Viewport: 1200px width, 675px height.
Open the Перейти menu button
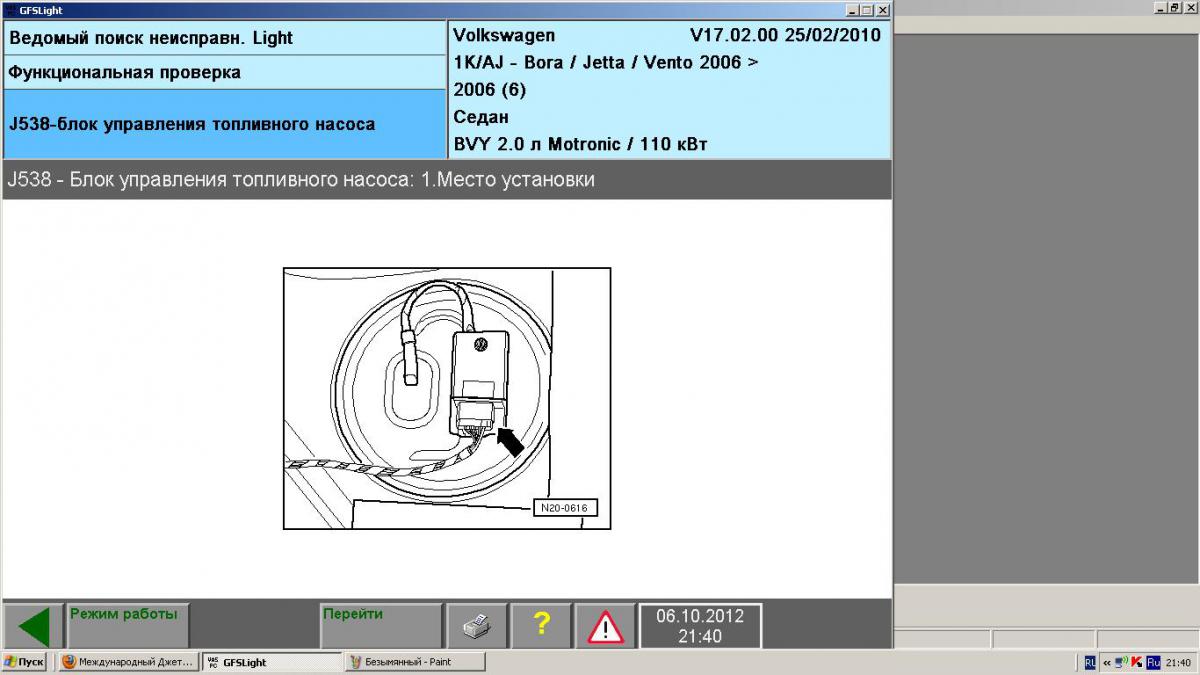[381, 626]
